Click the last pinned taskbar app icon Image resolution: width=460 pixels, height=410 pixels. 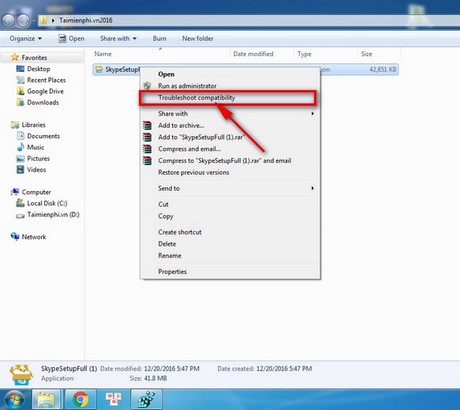point(146,399)
